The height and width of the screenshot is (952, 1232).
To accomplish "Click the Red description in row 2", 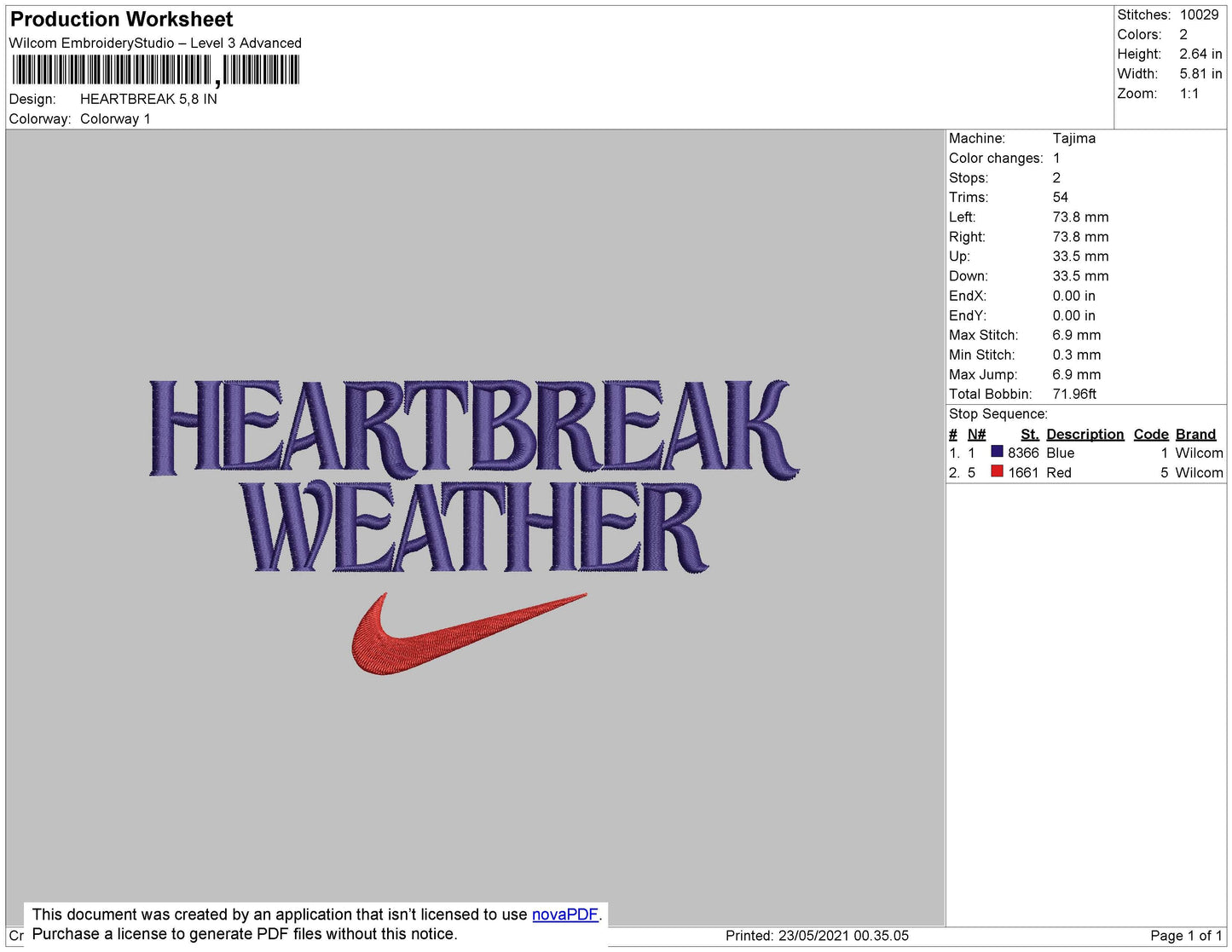I will [1059, 473].
